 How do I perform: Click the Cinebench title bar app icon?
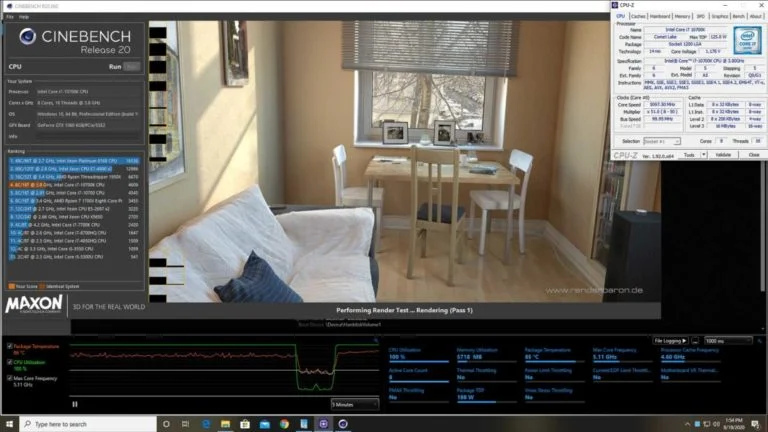pos(9,6)
